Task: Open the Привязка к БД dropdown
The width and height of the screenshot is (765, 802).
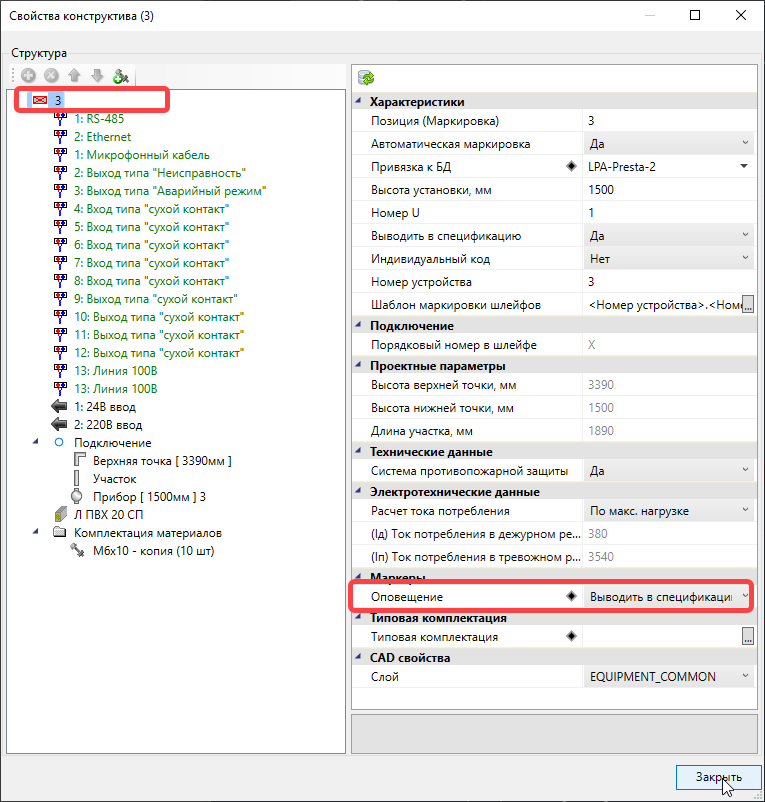Action: (x=745, y=167)
